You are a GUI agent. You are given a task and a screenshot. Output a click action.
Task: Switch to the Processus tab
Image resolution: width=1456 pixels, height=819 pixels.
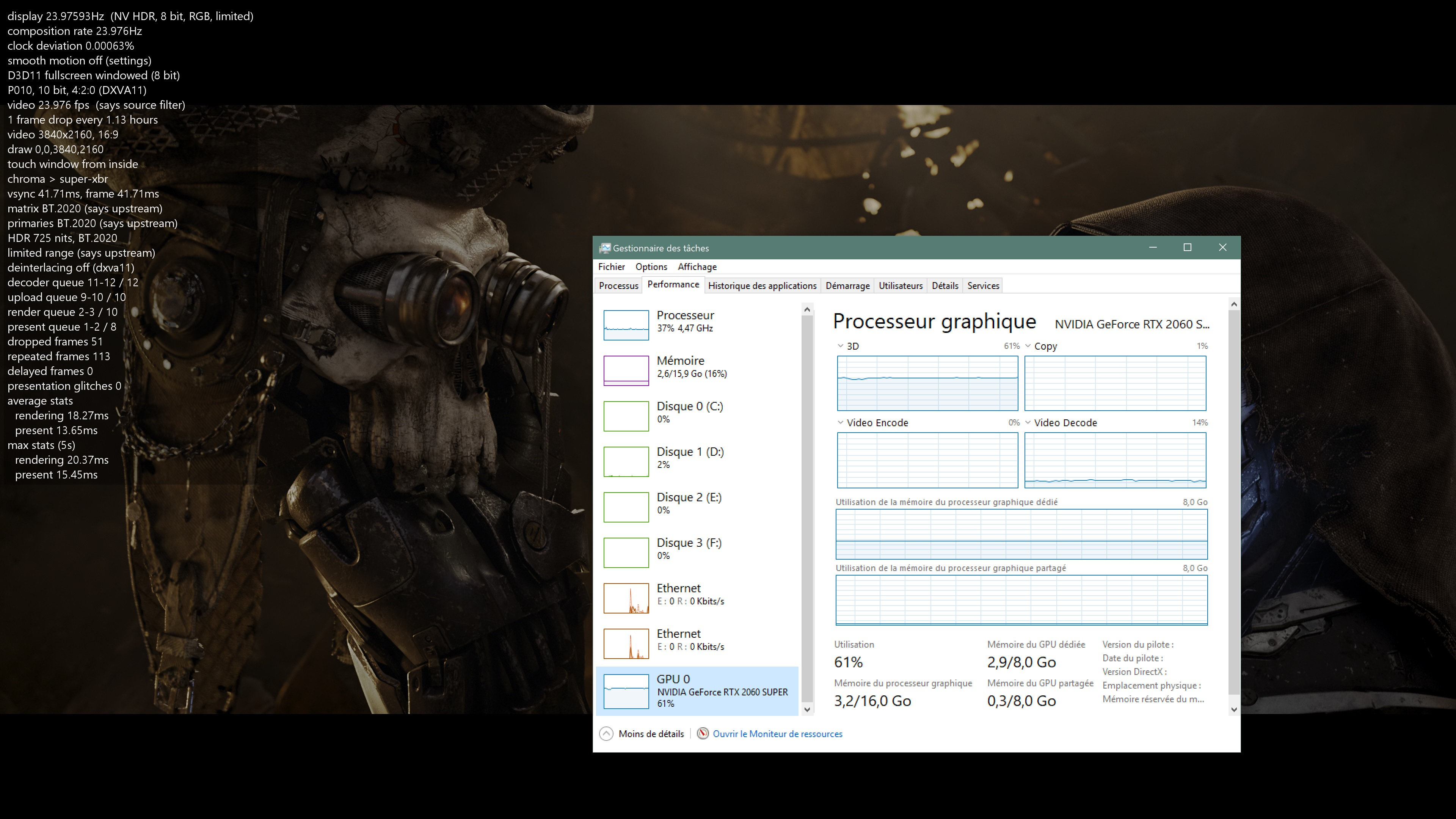click(618, 286)
